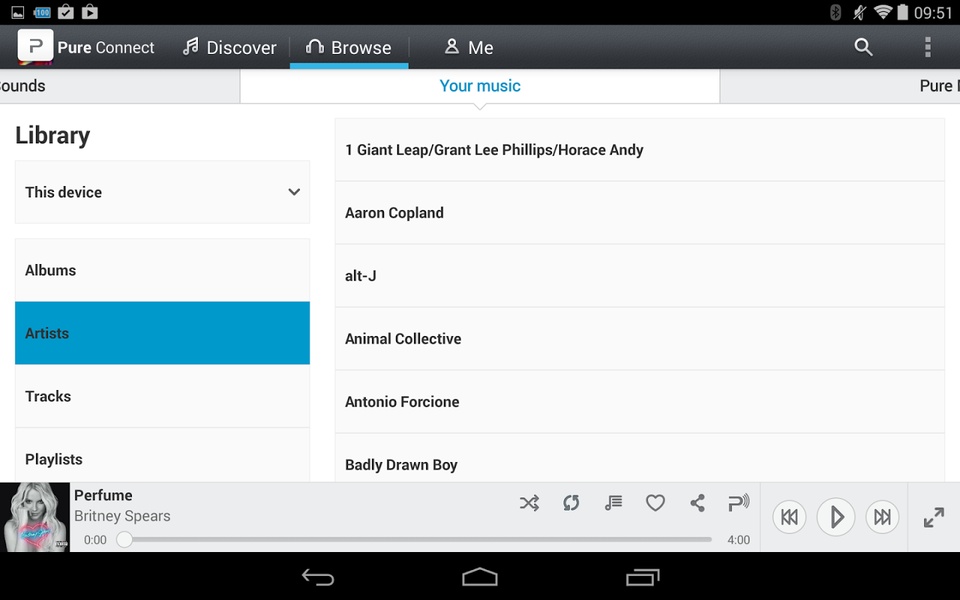The height and width of the screenshot is (600, 960).
Task: Toggle shuffle playback mode
Action: coord(529,503)
